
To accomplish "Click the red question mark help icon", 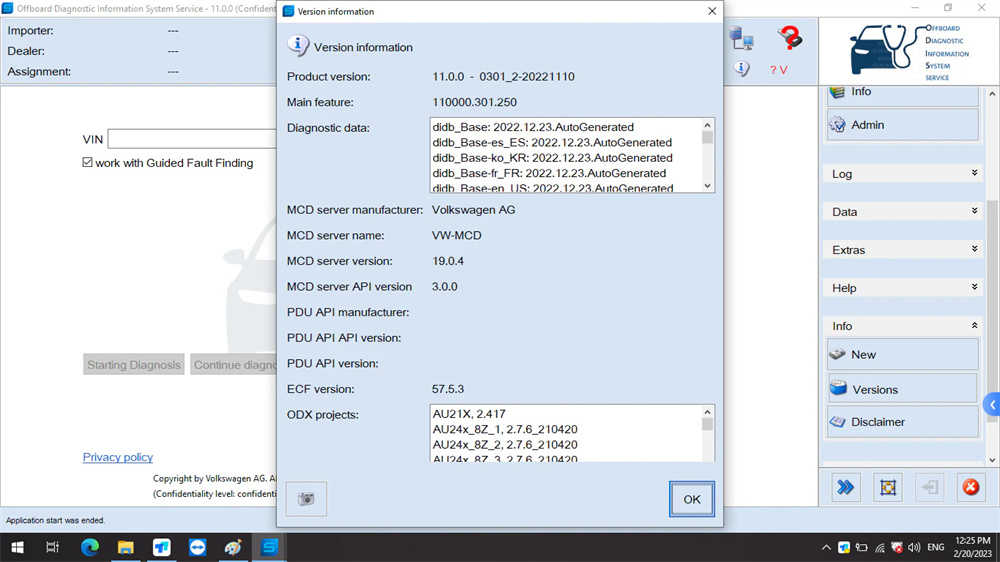I will [x=790, y=38].
